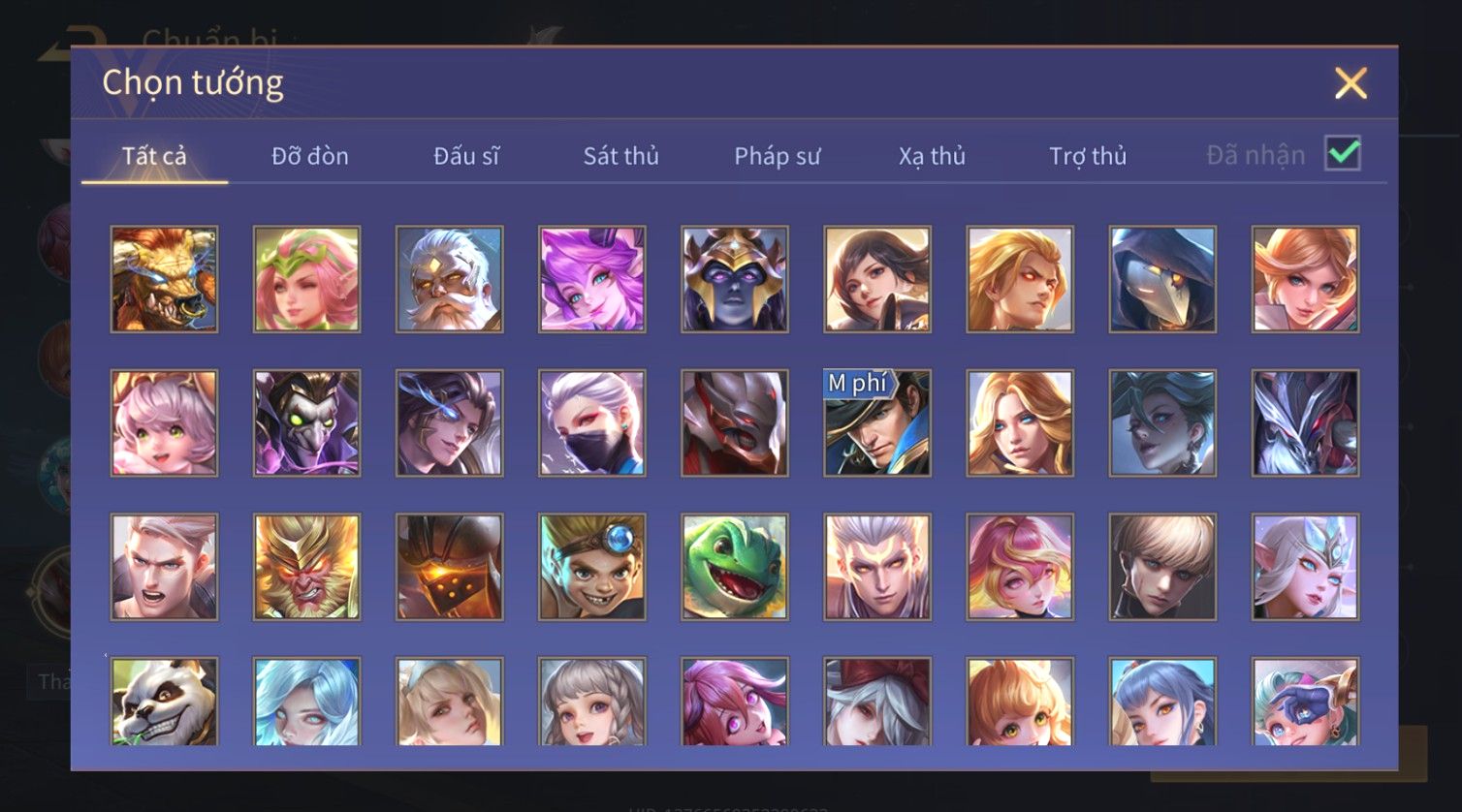Select the purple-haired winking girl hero
The image size is (1462, 812).
(x=592, y=279)
